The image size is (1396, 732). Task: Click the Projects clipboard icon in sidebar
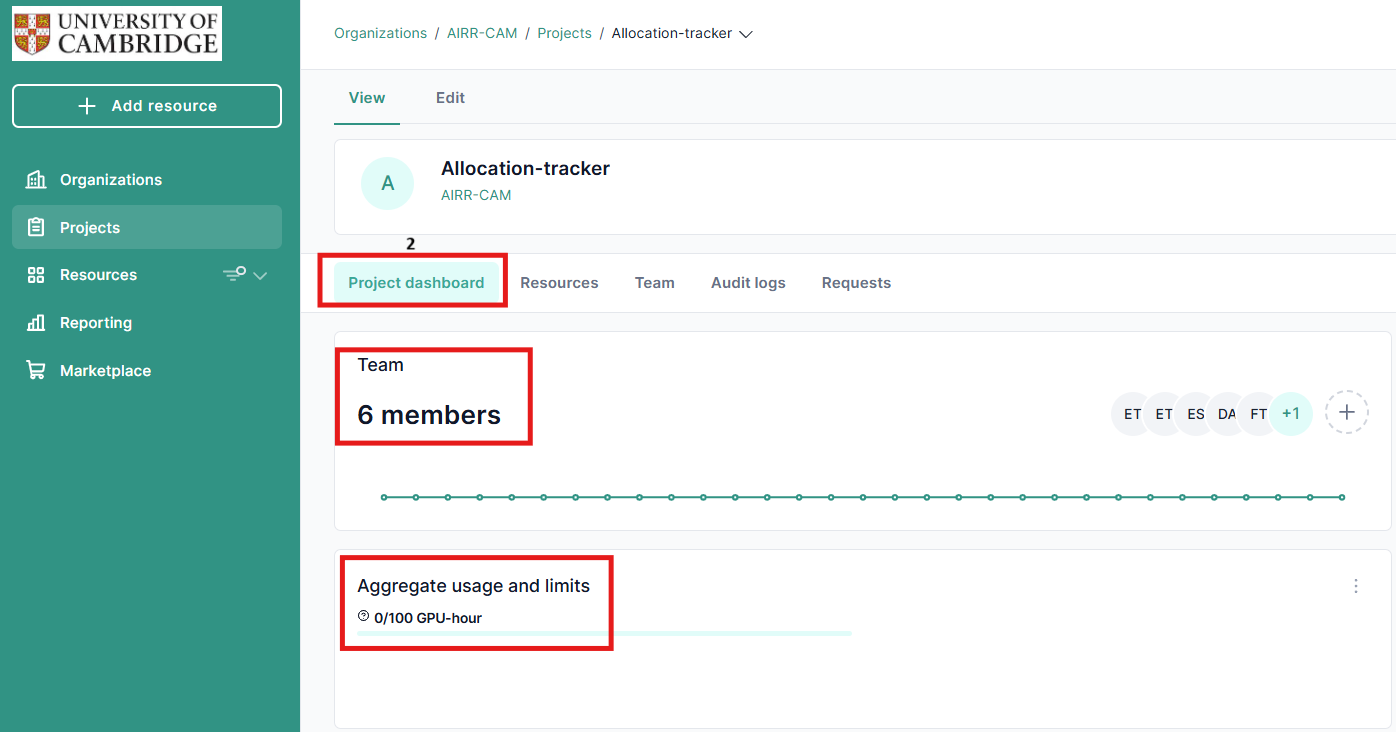36,228
